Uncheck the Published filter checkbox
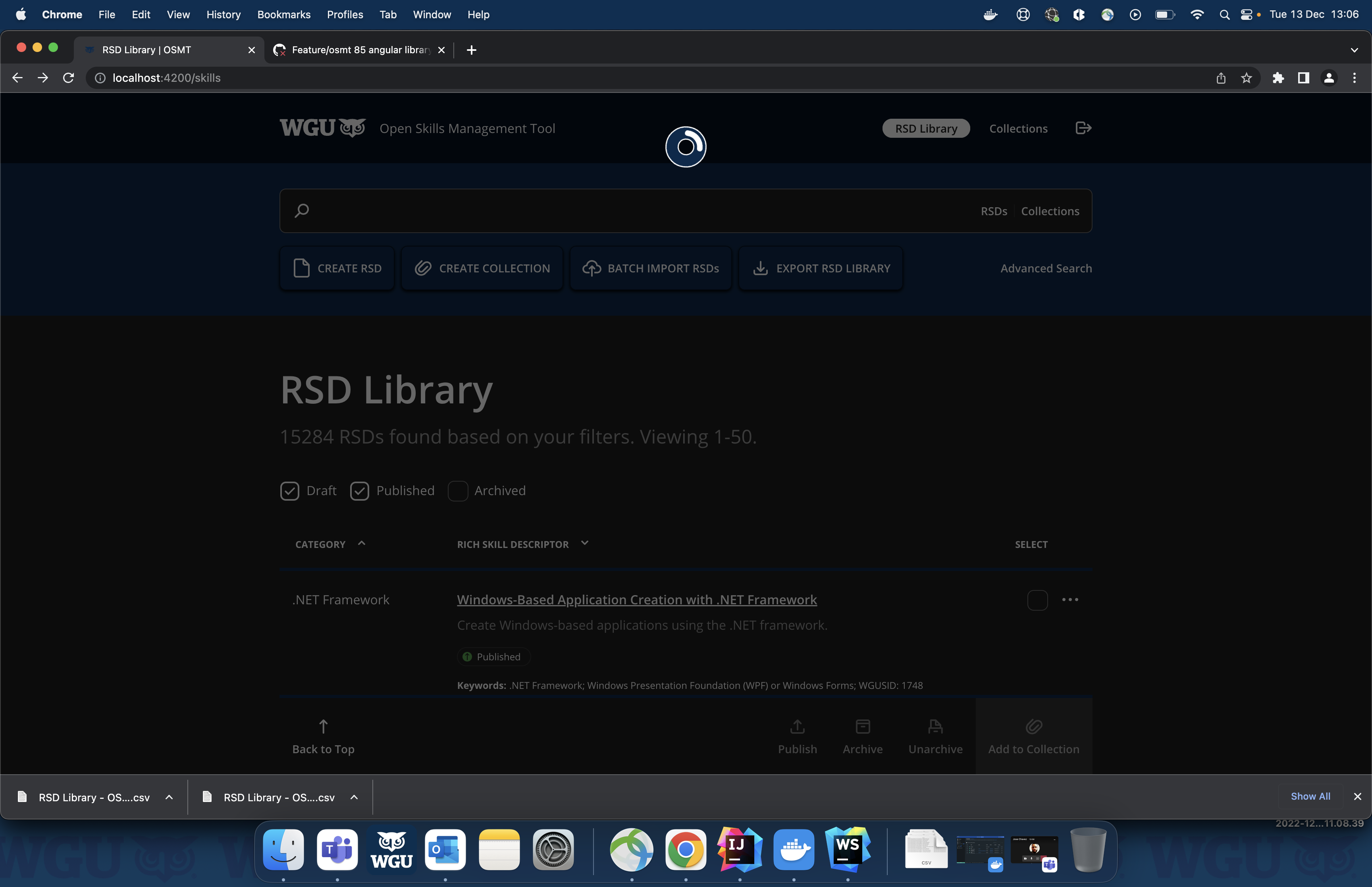 (x=359, y=491)
